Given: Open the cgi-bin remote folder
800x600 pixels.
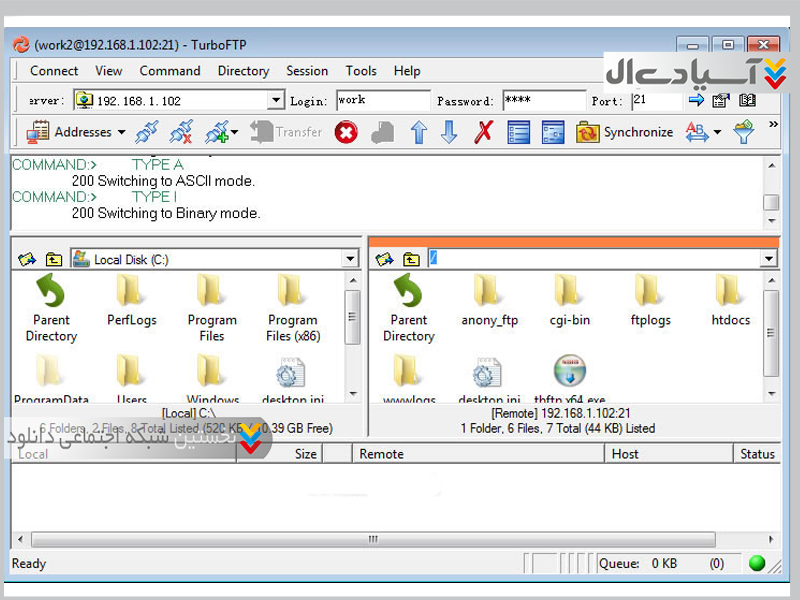Looking at the screenshot, I should click(x=569, y=302).
